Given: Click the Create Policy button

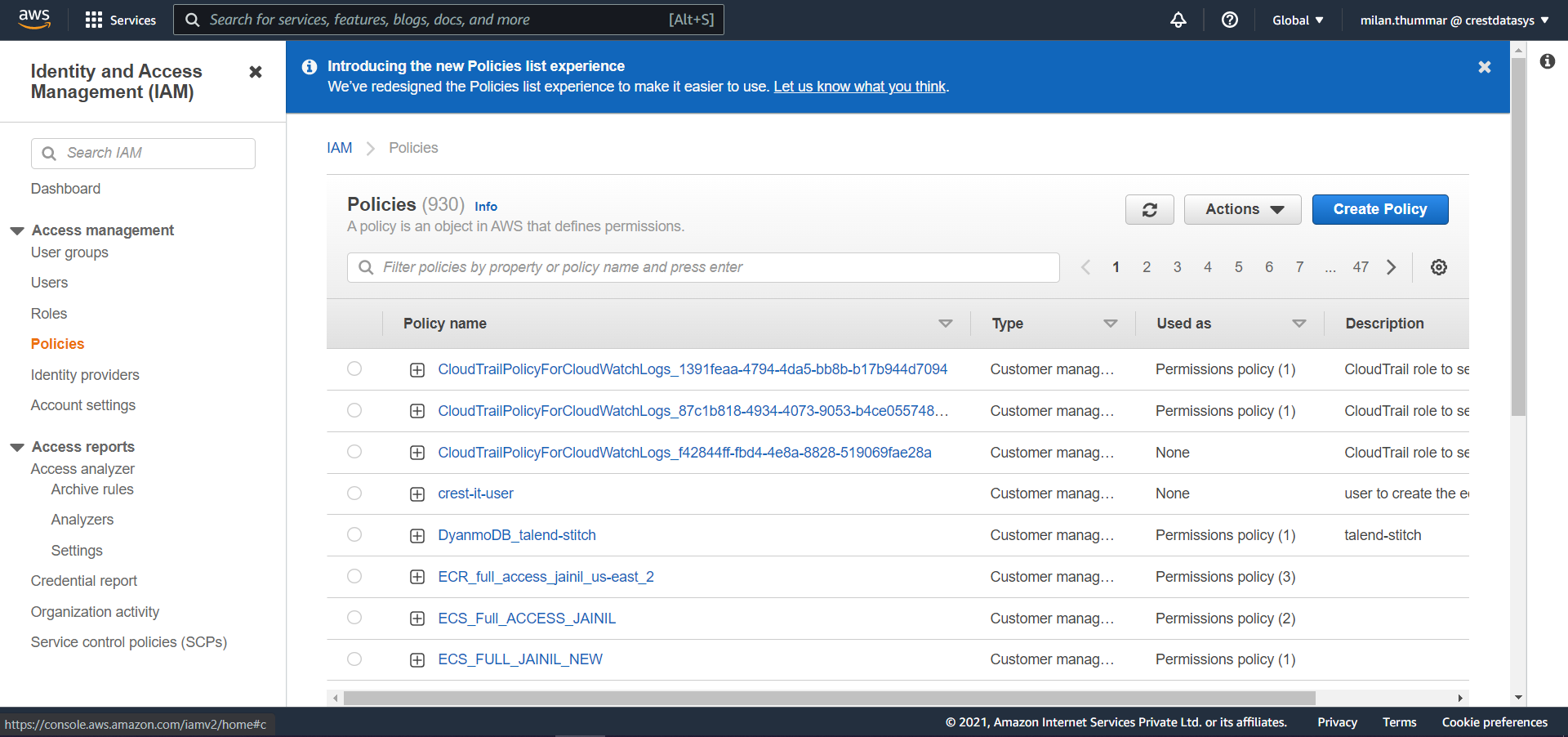Looking at the screenshot, I should click(x=1380, y=209).
